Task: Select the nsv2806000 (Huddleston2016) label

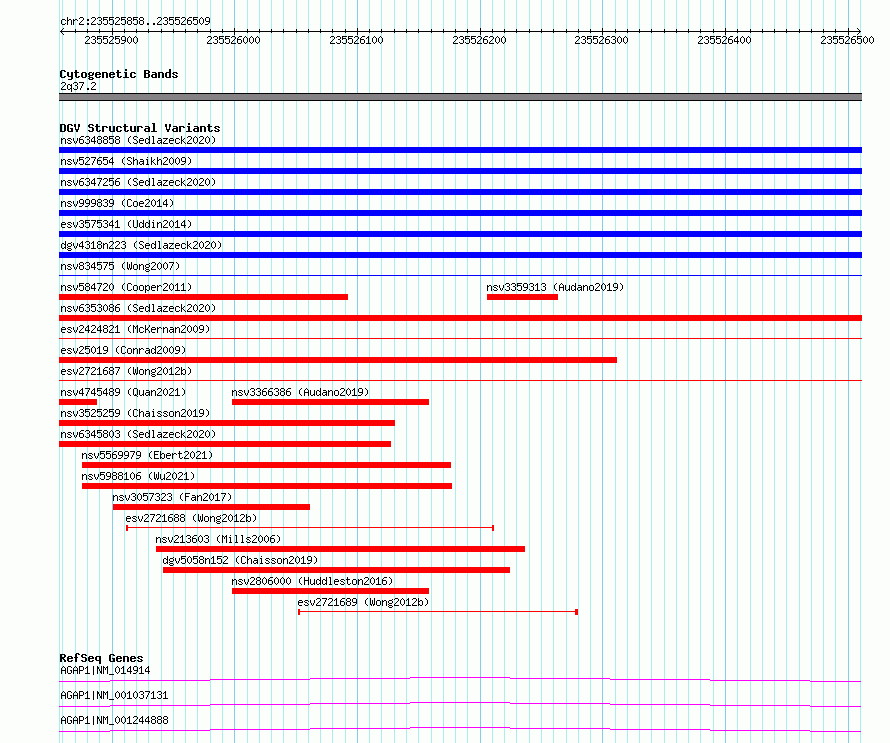Action: click(312, 581)
